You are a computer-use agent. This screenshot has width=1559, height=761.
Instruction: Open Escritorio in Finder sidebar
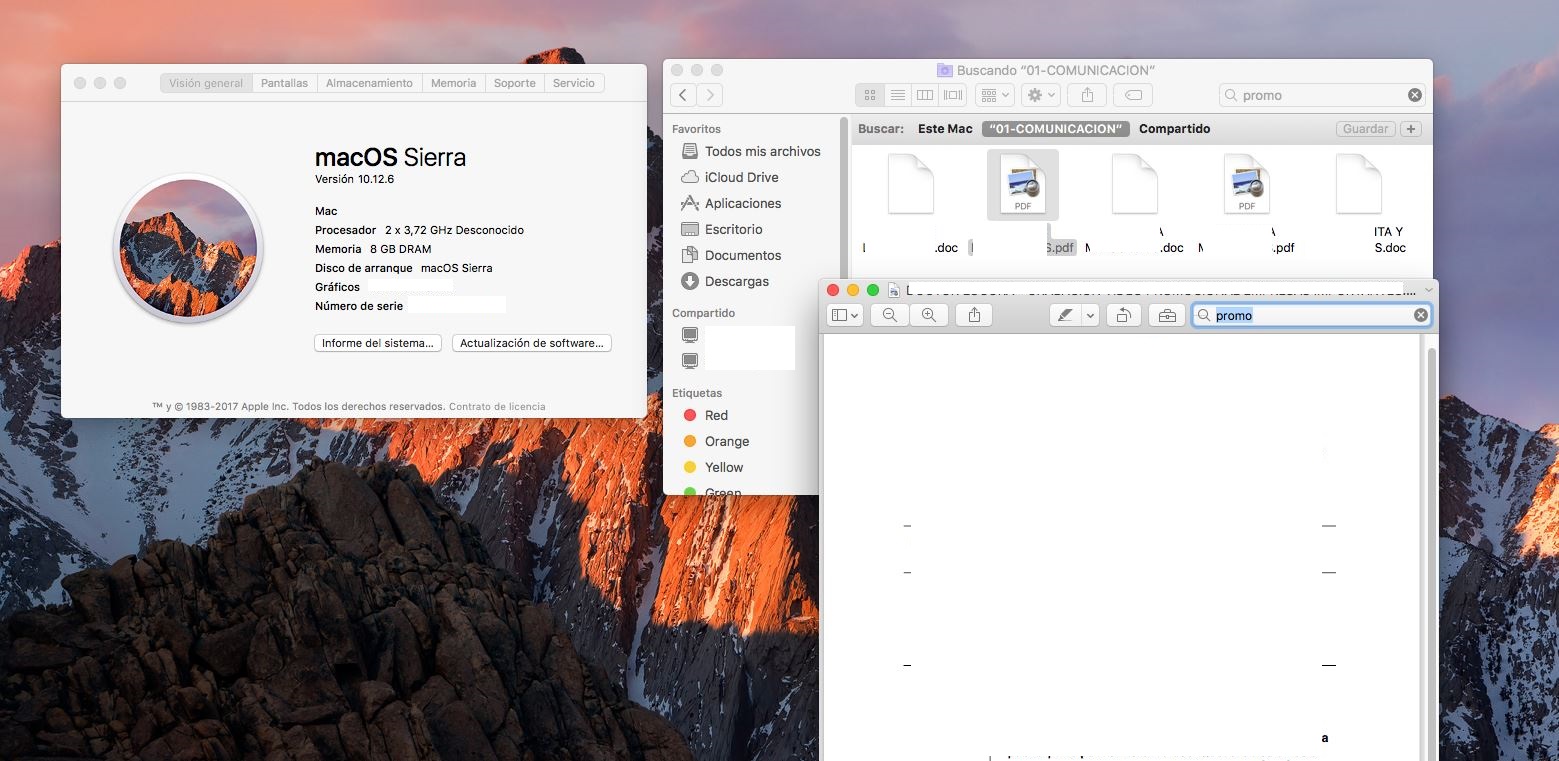pos(721,229)
